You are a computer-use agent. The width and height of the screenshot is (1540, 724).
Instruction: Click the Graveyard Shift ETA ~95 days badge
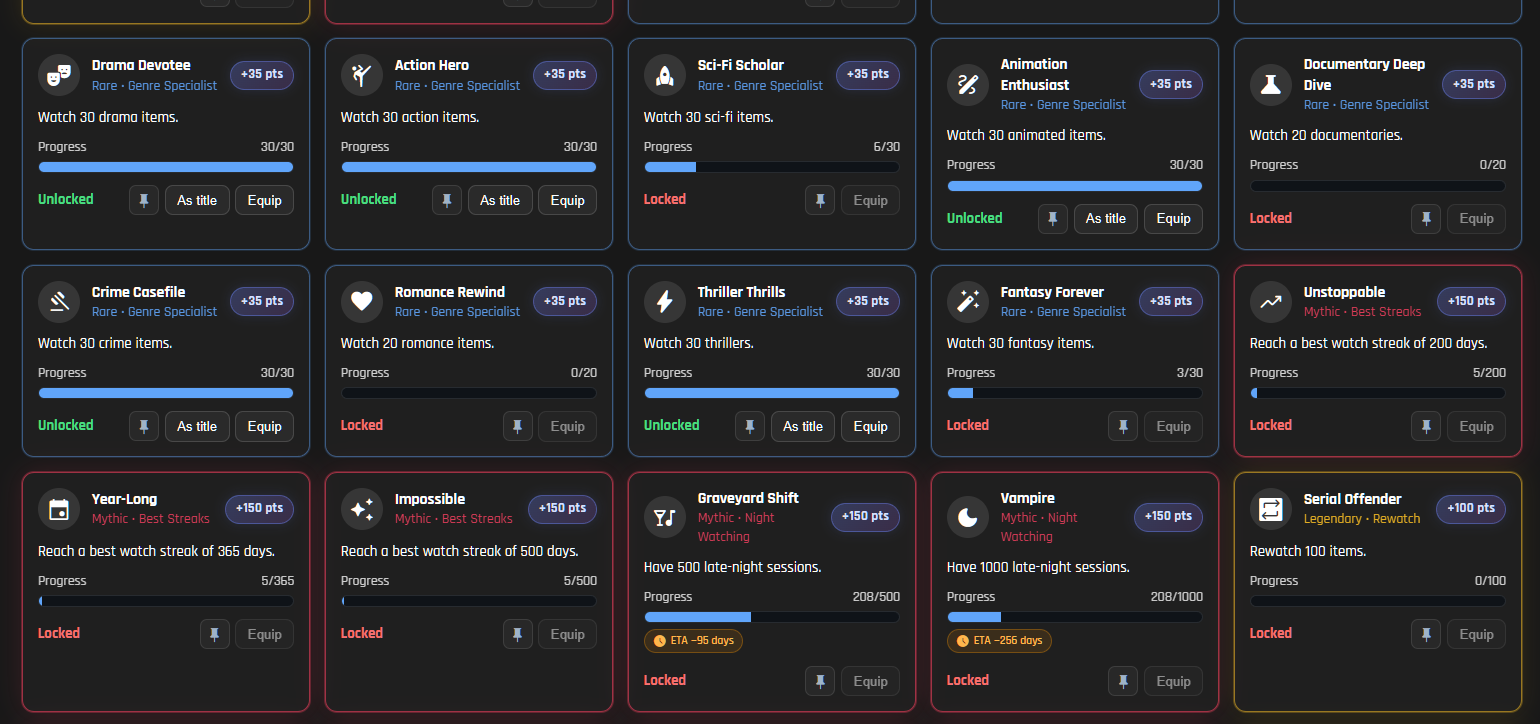point(693,640)
